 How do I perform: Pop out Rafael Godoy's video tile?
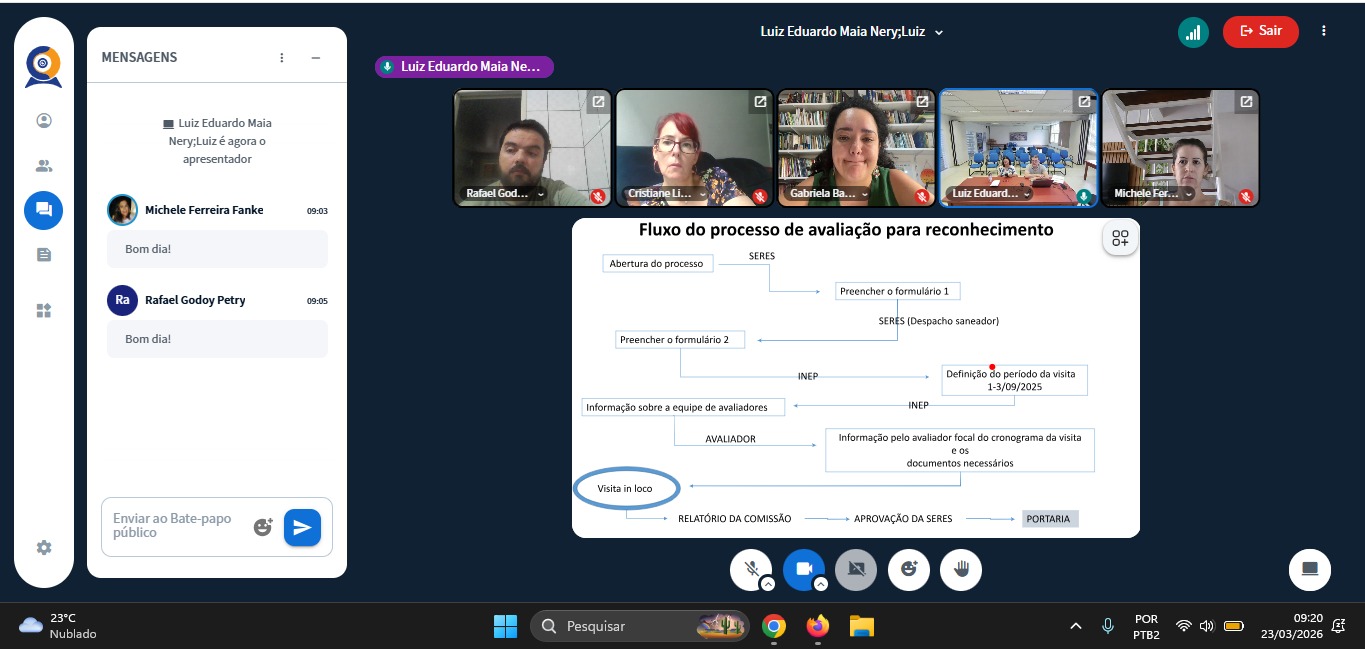click(x=597, y=102)
